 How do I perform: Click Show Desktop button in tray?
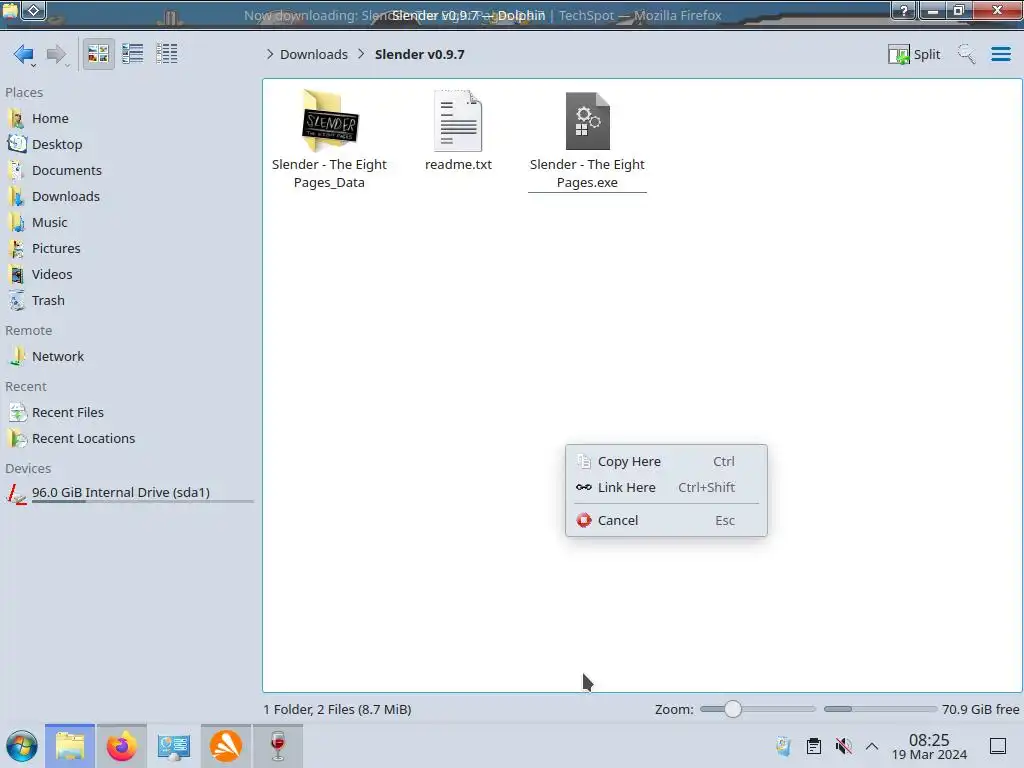pyautogui.click(x=998, y=746)
